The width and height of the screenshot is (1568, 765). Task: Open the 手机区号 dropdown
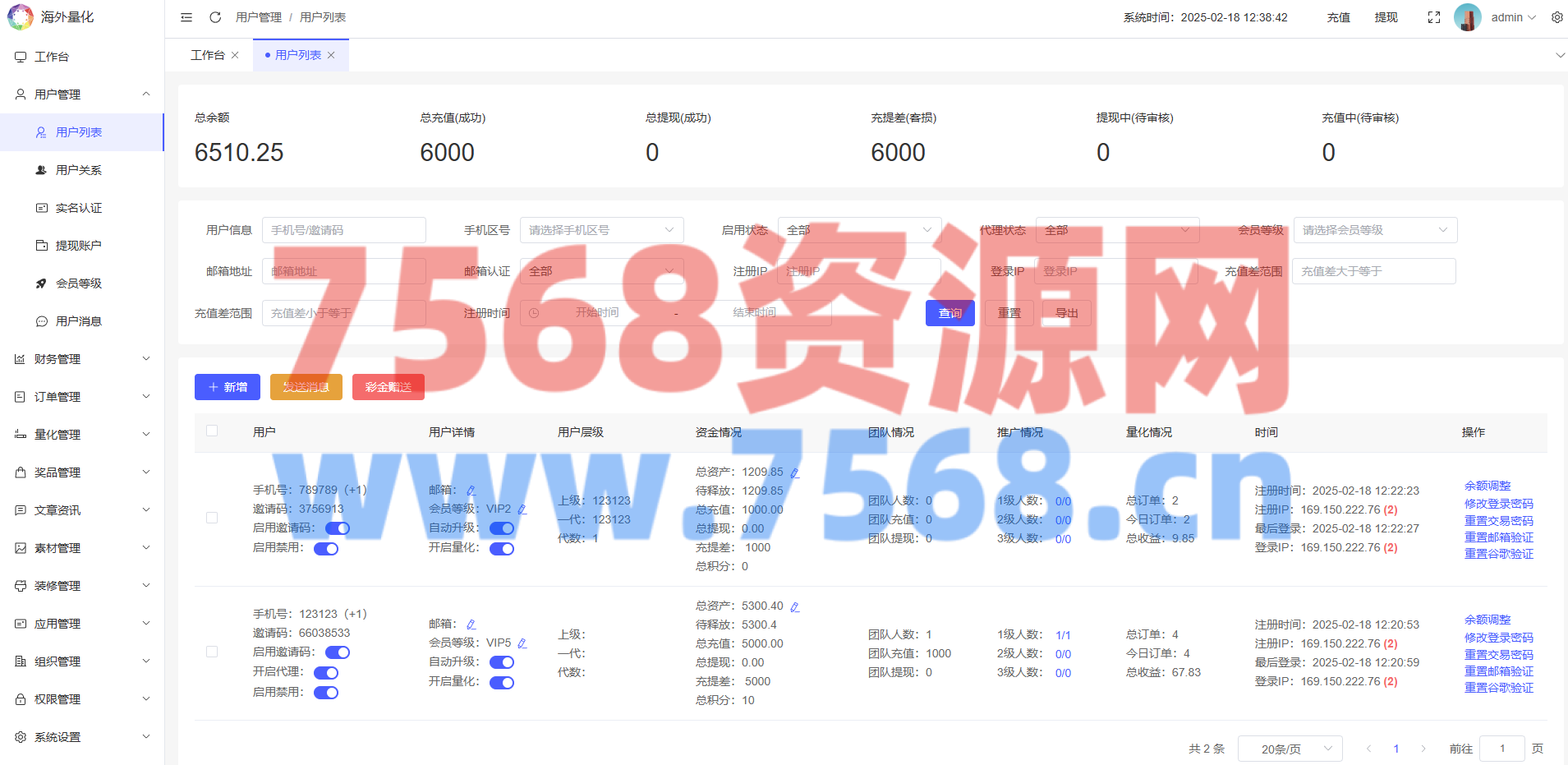(601, 230)
